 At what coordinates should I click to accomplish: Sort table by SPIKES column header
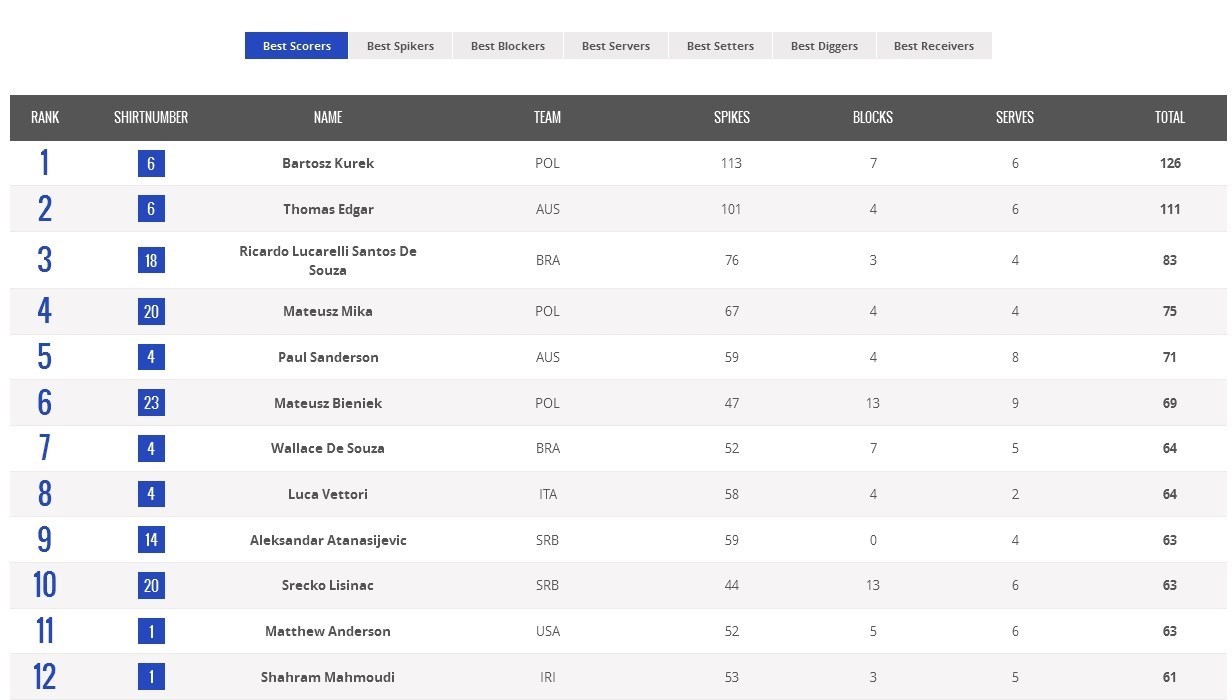pos(731,117)
